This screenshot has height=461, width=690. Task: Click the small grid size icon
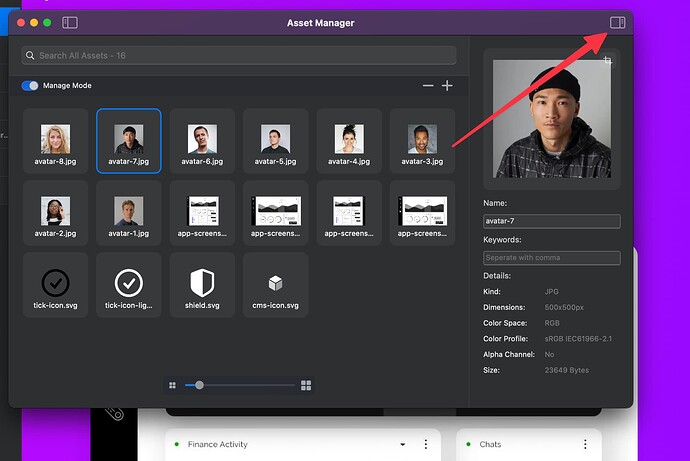(x=173, y=385)
